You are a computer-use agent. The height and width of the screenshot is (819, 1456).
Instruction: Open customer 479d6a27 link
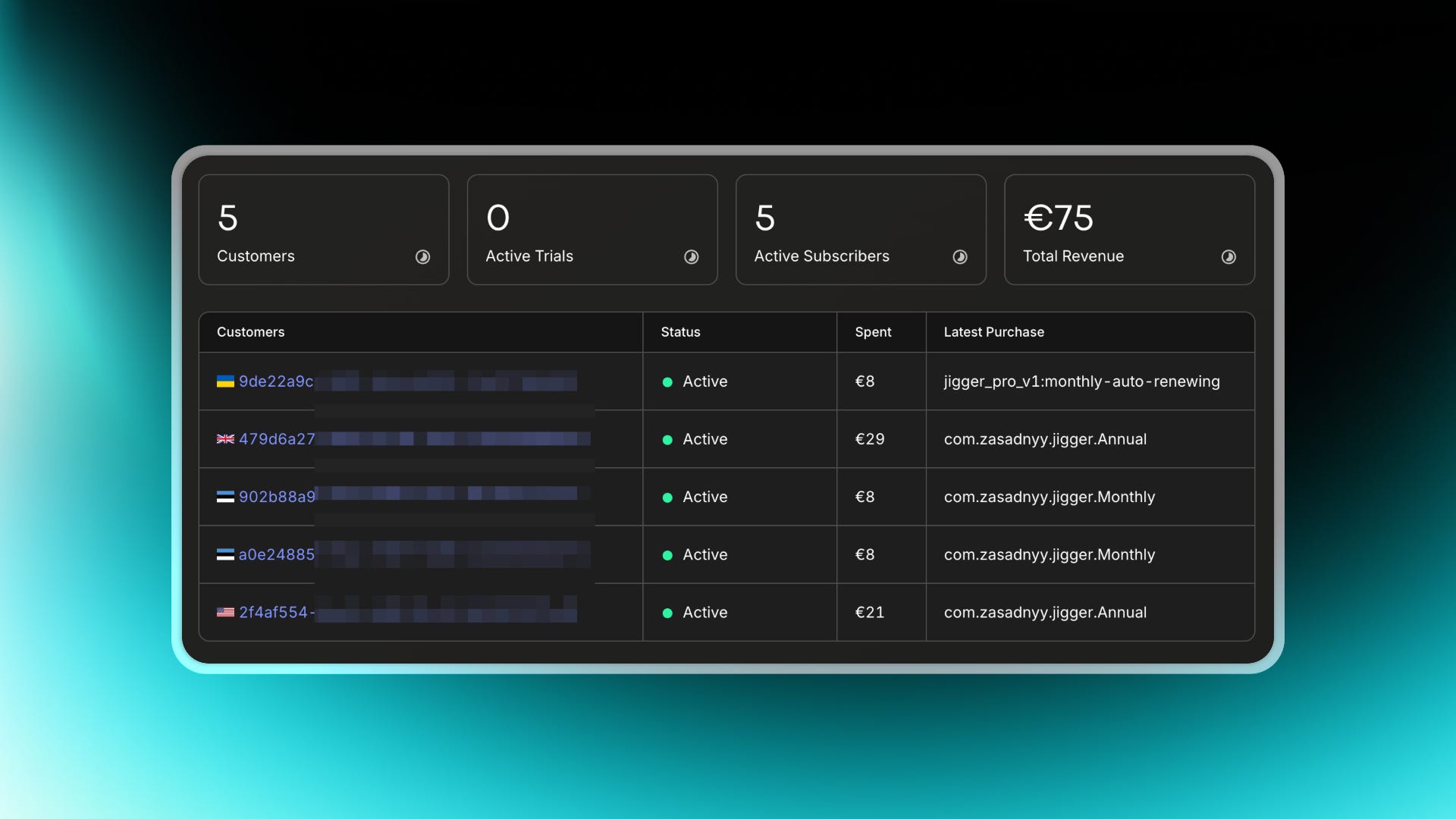277,439
